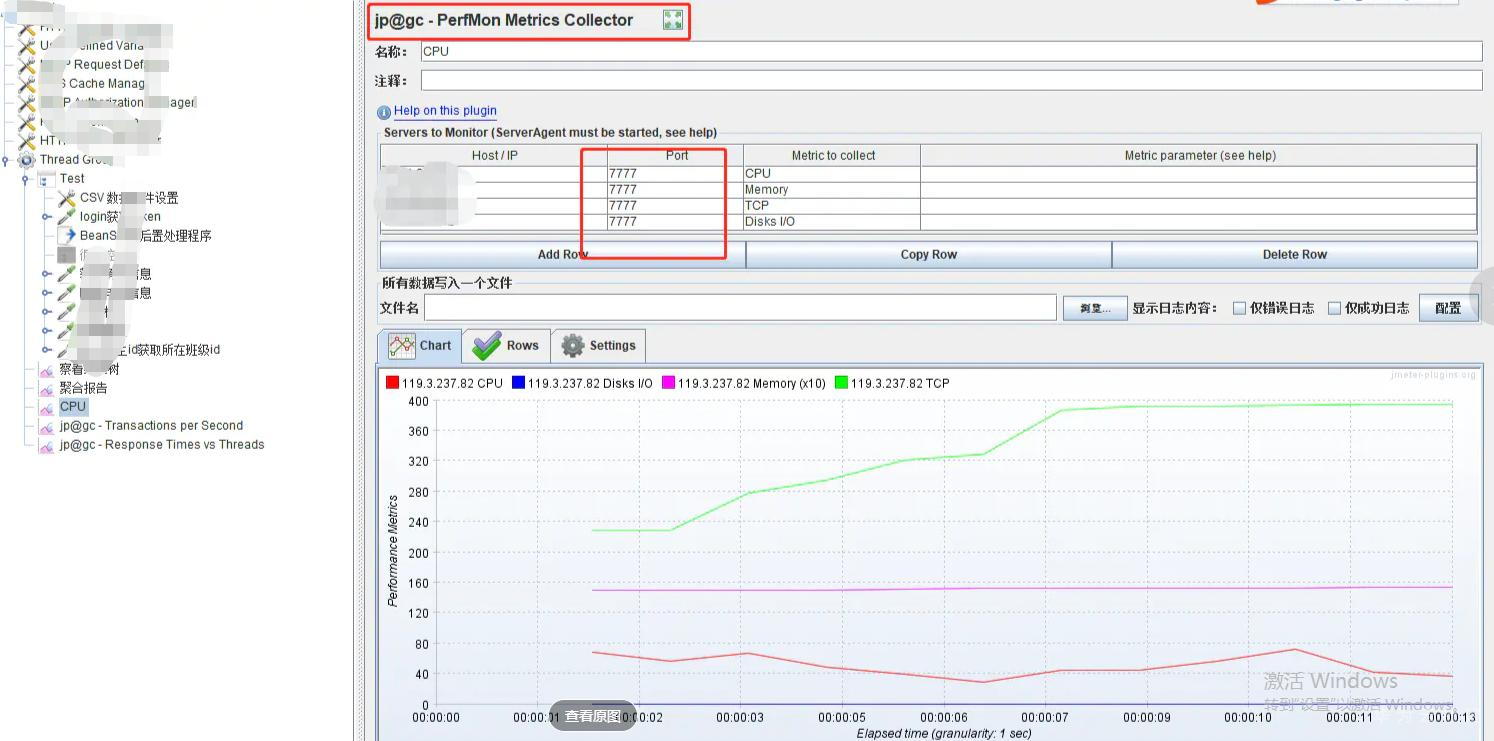Click the Transactions per Second listener icon

pyautogui.click(x=47, y=426)
